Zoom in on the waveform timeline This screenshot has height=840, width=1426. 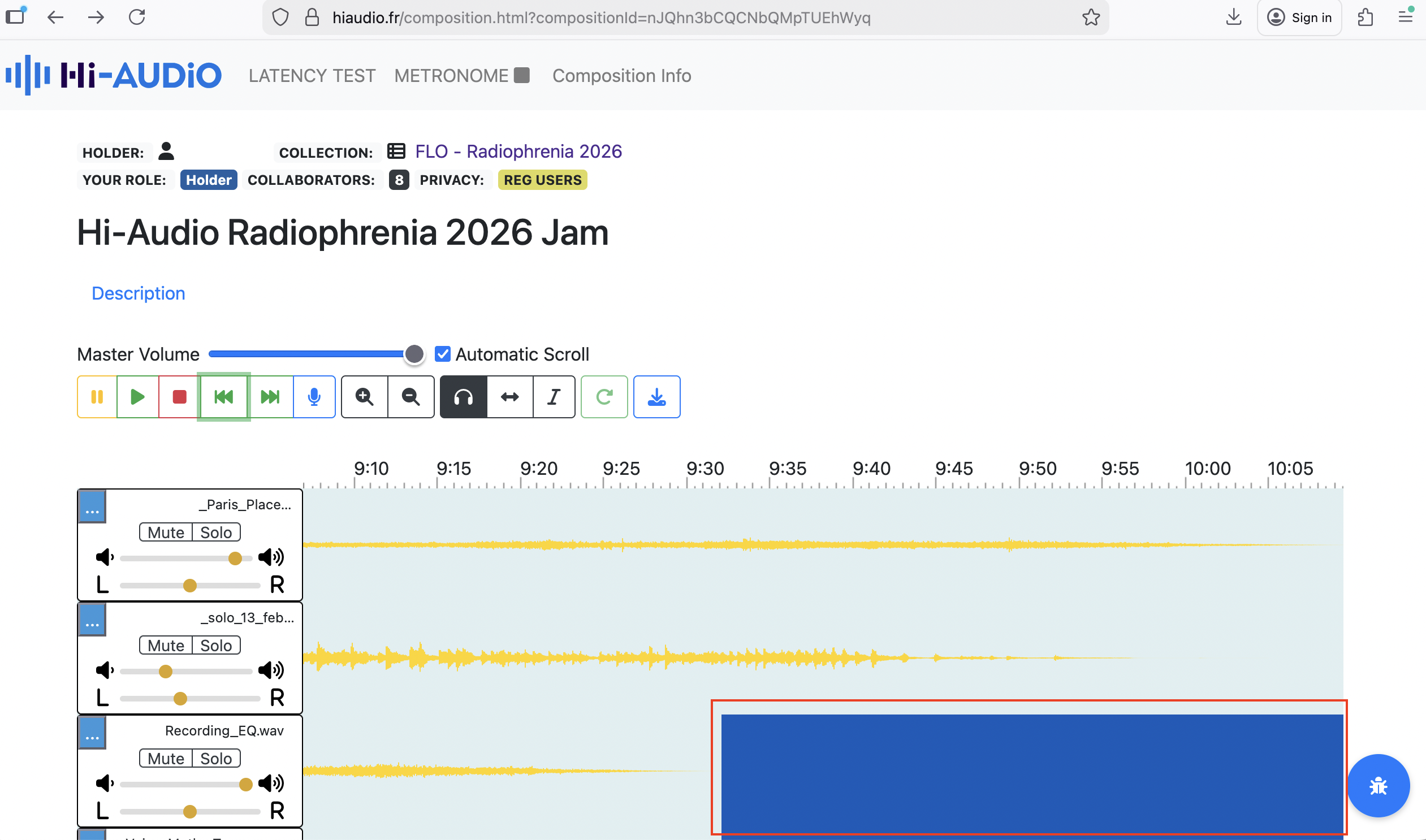point(365,397)
